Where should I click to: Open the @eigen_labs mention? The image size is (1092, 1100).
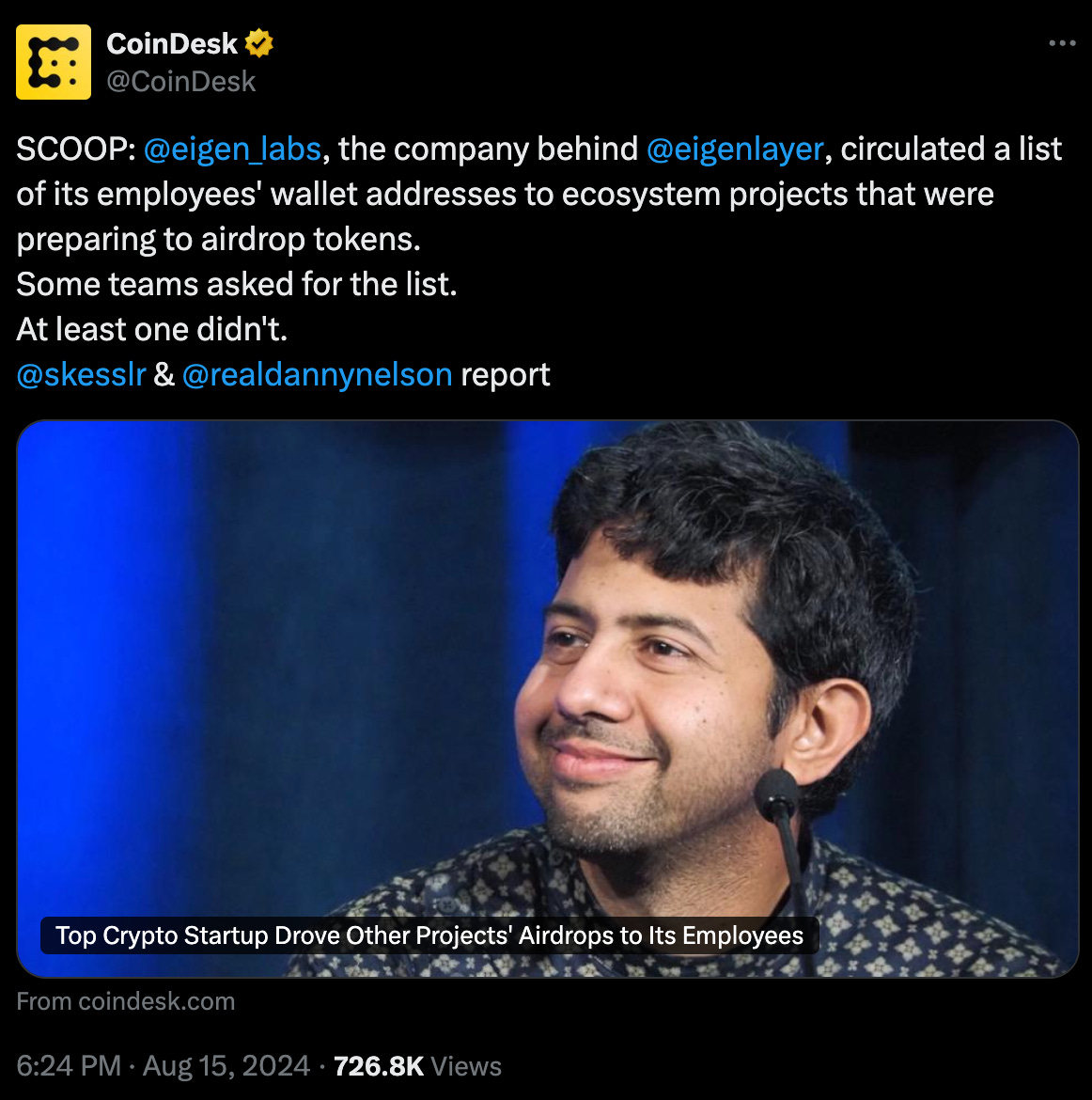[232, 149]
